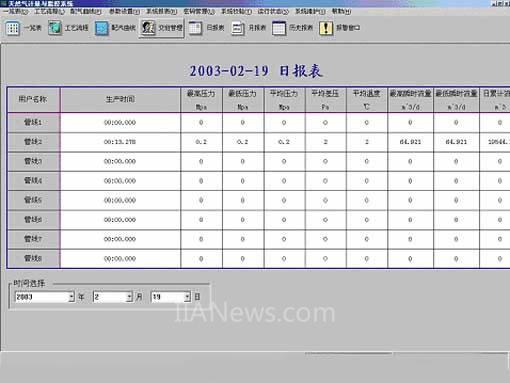The height and width of the screenshot is (383, 510).
Task: Open the 帮助 help menu
Action: coord(341,11)
